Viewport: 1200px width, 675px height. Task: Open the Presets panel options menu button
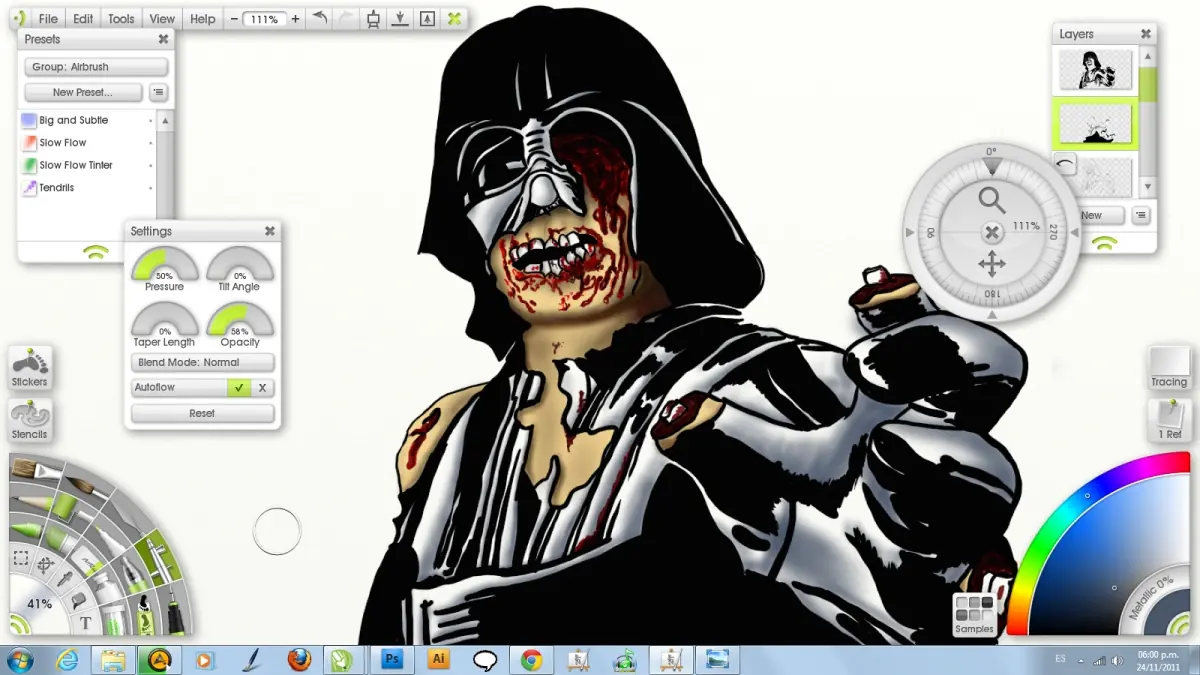point(158,92)
